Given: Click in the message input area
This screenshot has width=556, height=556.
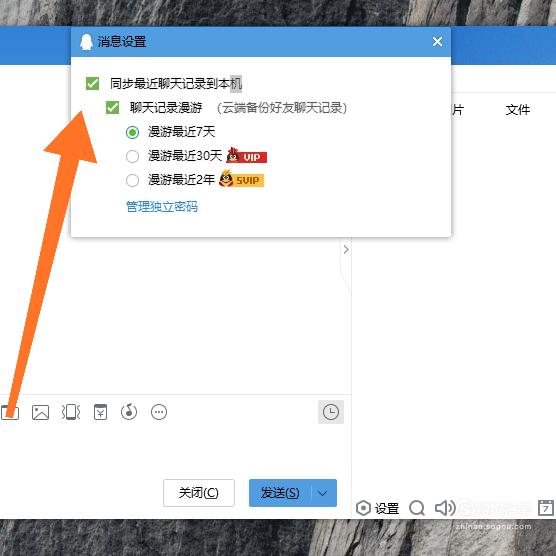Looking at the screenshot, I should click(176, 450).
